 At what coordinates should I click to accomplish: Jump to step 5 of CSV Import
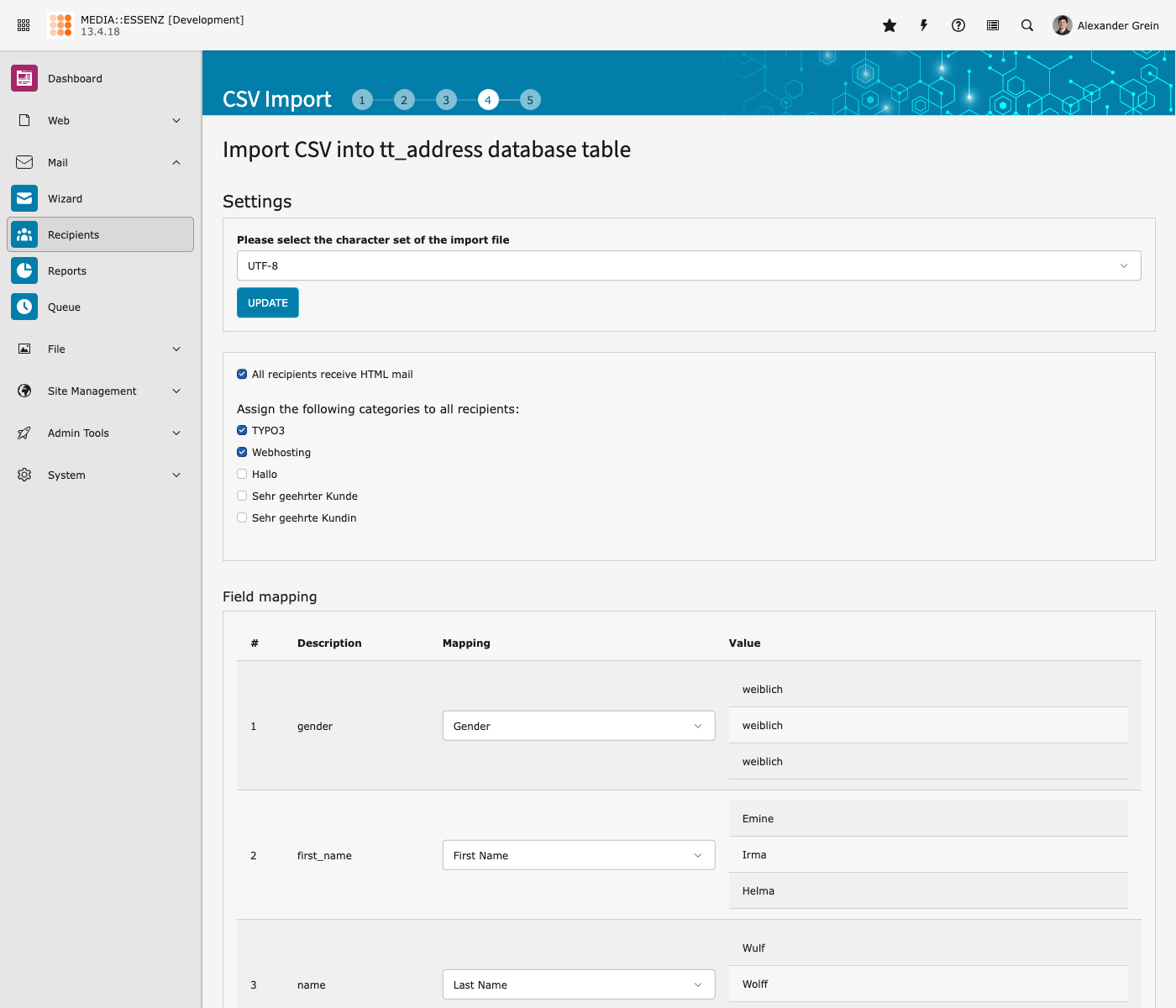(530, 100)
